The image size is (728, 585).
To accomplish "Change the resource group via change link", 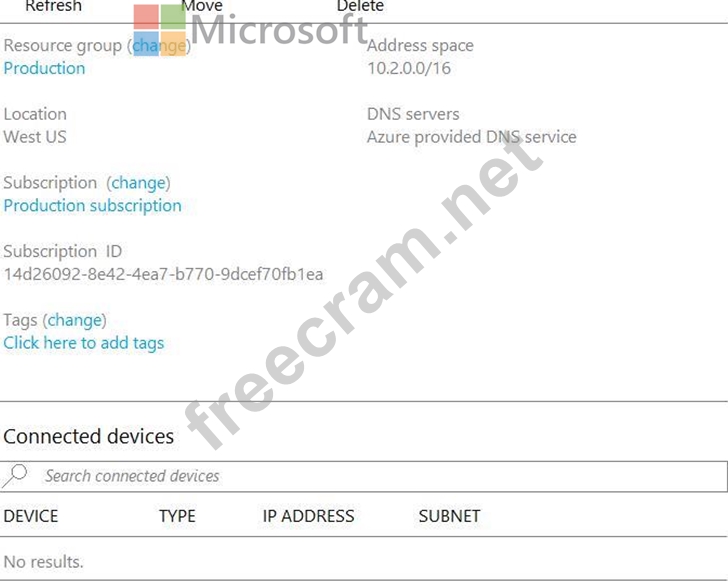I will [x=159, y=46].
